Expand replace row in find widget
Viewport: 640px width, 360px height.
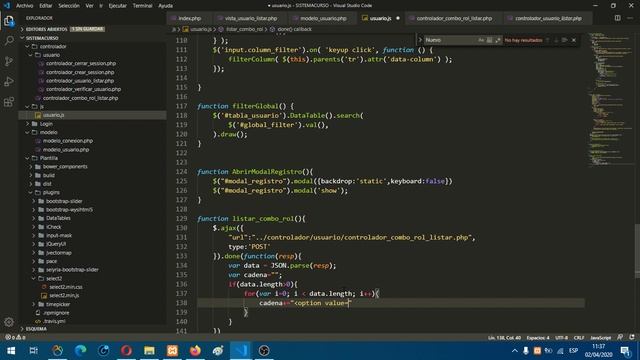pos(420,40)
